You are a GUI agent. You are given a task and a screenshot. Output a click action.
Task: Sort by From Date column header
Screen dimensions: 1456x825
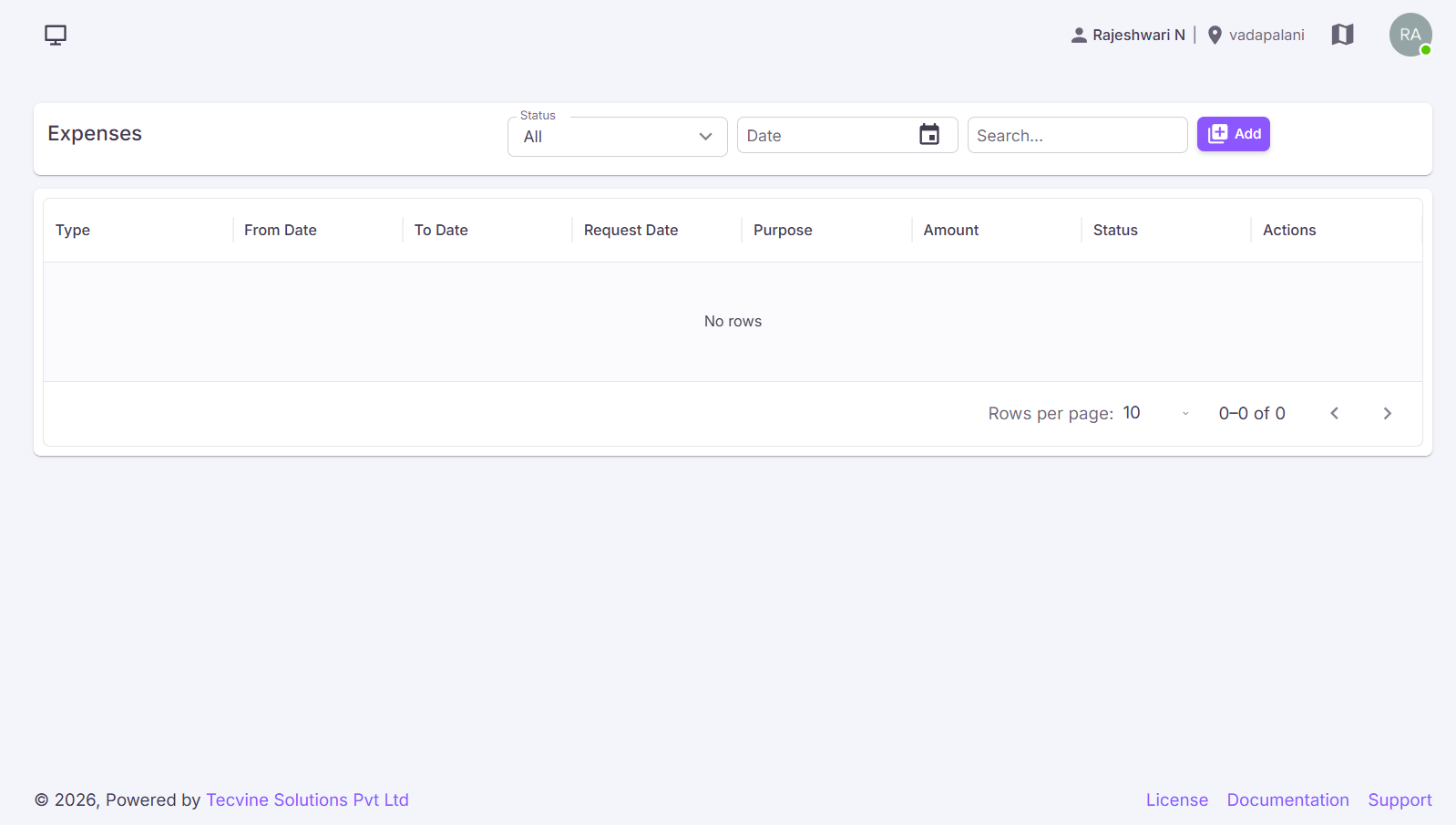coord(281,231)
